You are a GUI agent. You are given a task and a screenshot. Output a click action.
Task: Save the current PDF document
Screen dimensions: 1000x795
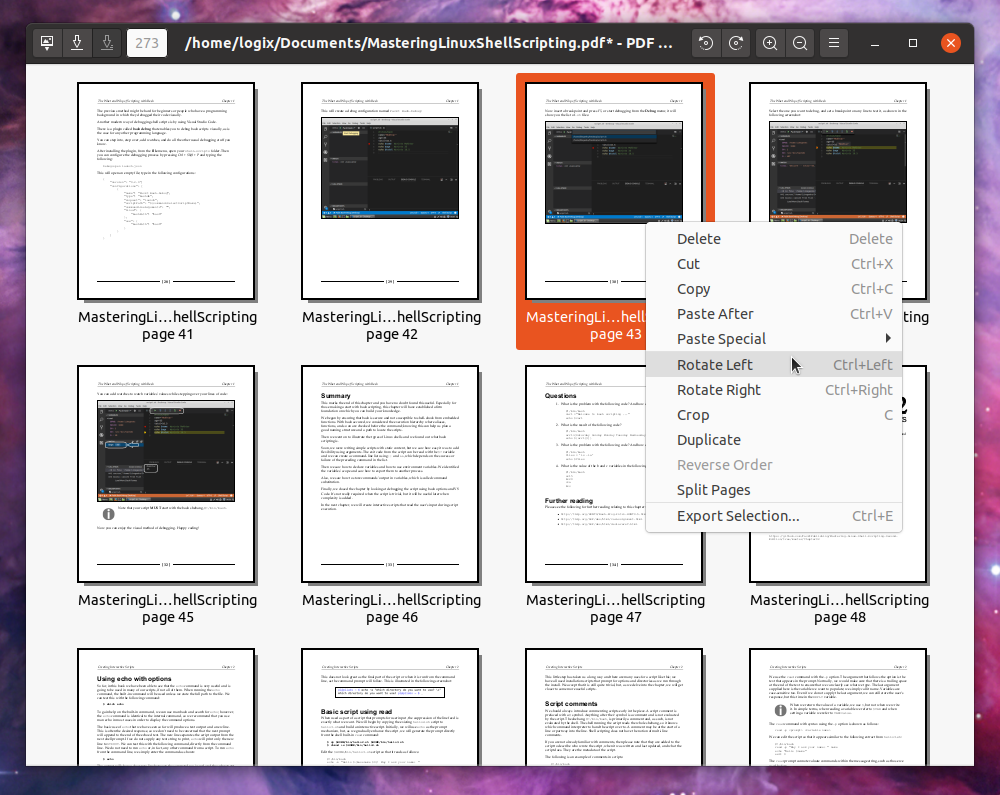[x=77, y=42]
